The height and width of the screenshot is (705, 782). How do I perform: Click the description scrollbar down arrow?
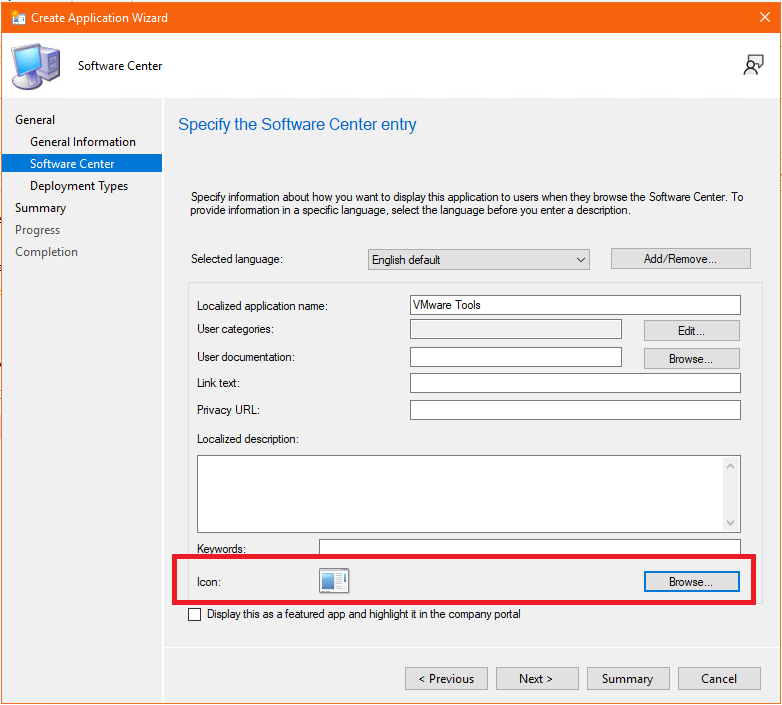[731, 522]
